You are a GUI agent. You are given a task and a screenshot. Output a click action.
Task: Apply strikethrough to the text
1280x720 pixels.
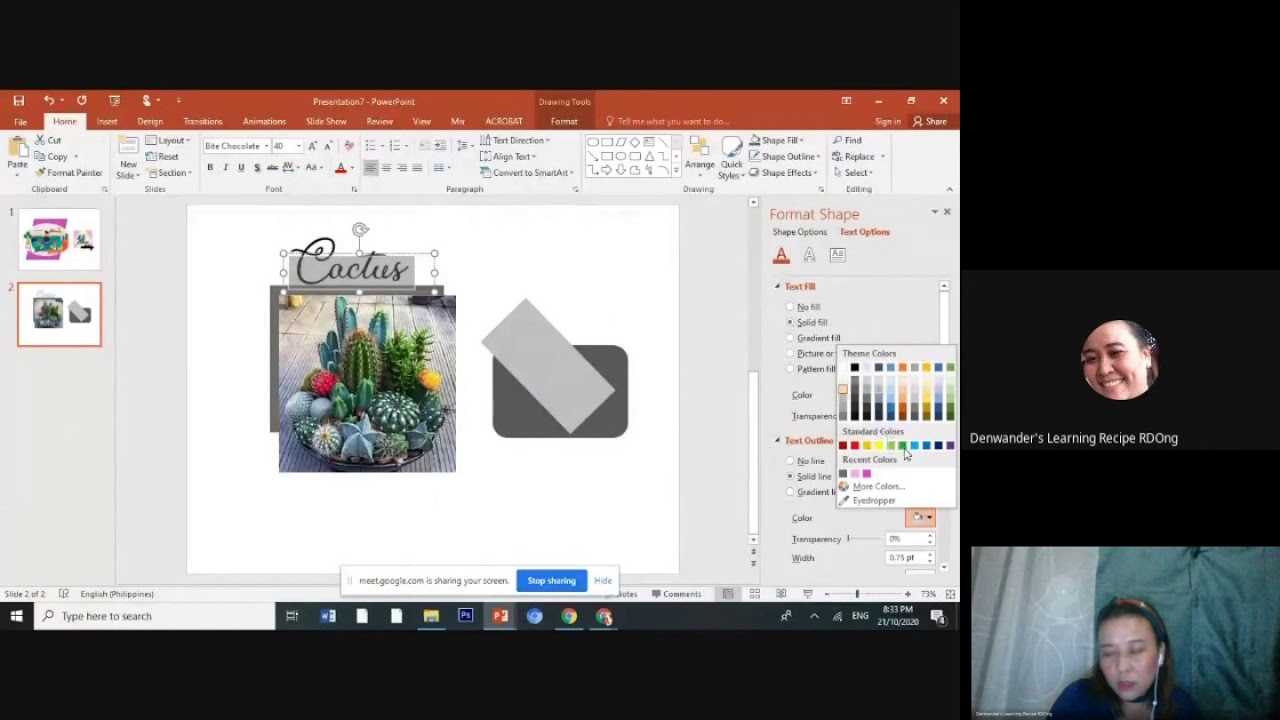pyautogui.click(x=272, y=167)
